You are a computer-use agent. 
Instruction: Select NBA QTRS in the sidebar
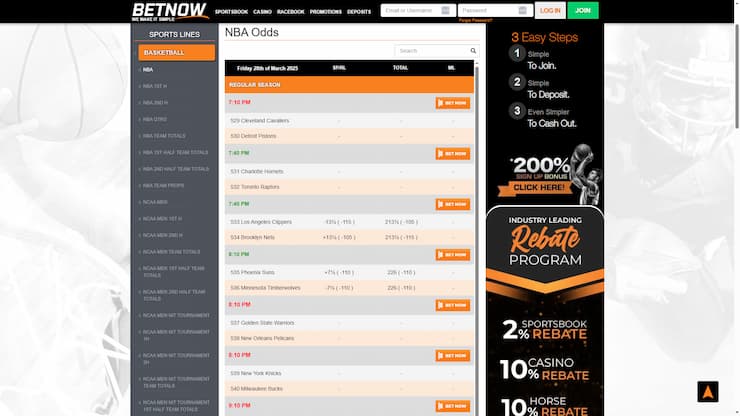[154, 119]
